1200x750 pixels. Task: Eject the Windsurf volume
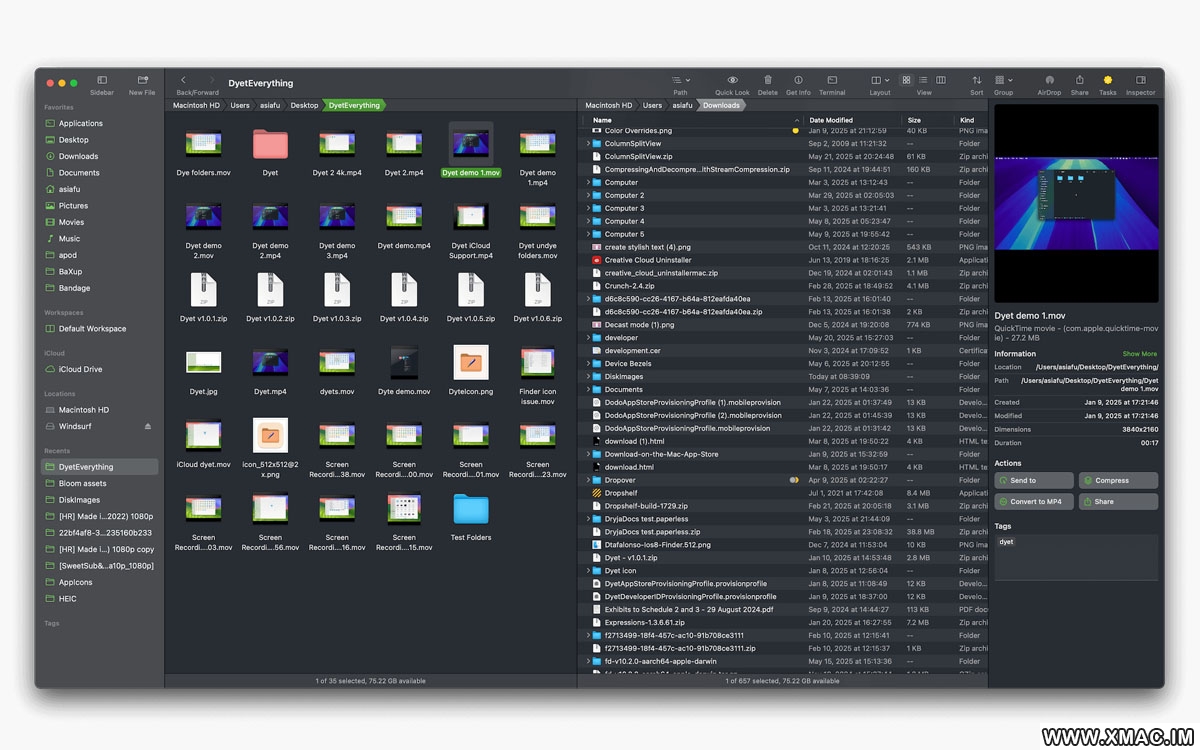pyautogui.click(x=148, y=426)
